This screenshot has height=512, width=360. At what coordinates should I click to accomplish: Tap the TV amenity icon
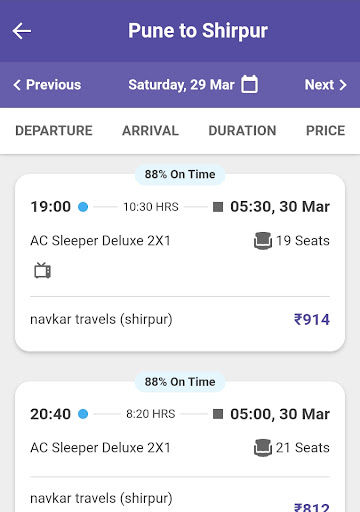click(43, 270)
